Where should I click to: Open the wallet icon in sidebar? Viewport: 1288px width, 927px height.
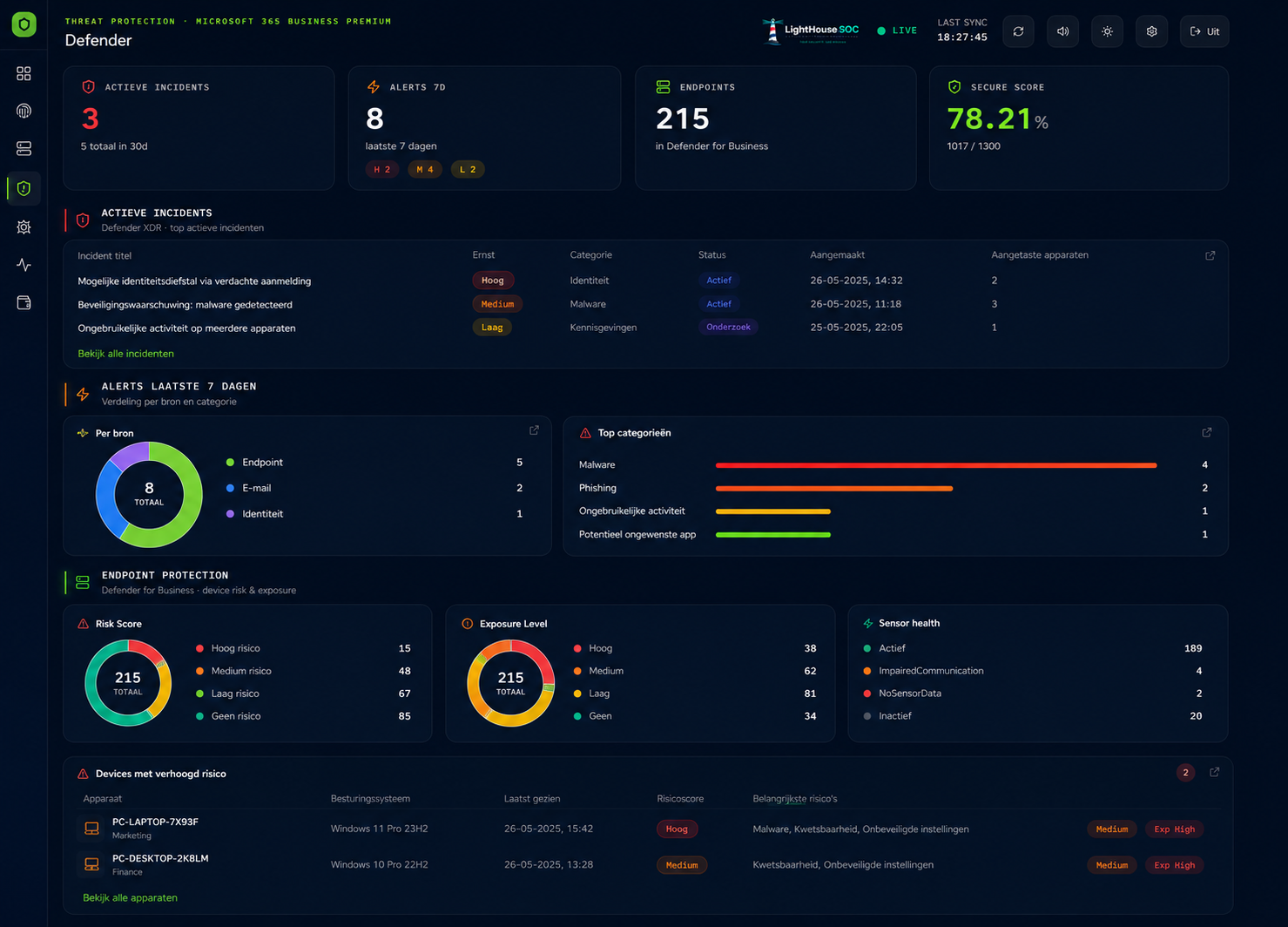tap(24, 302)
